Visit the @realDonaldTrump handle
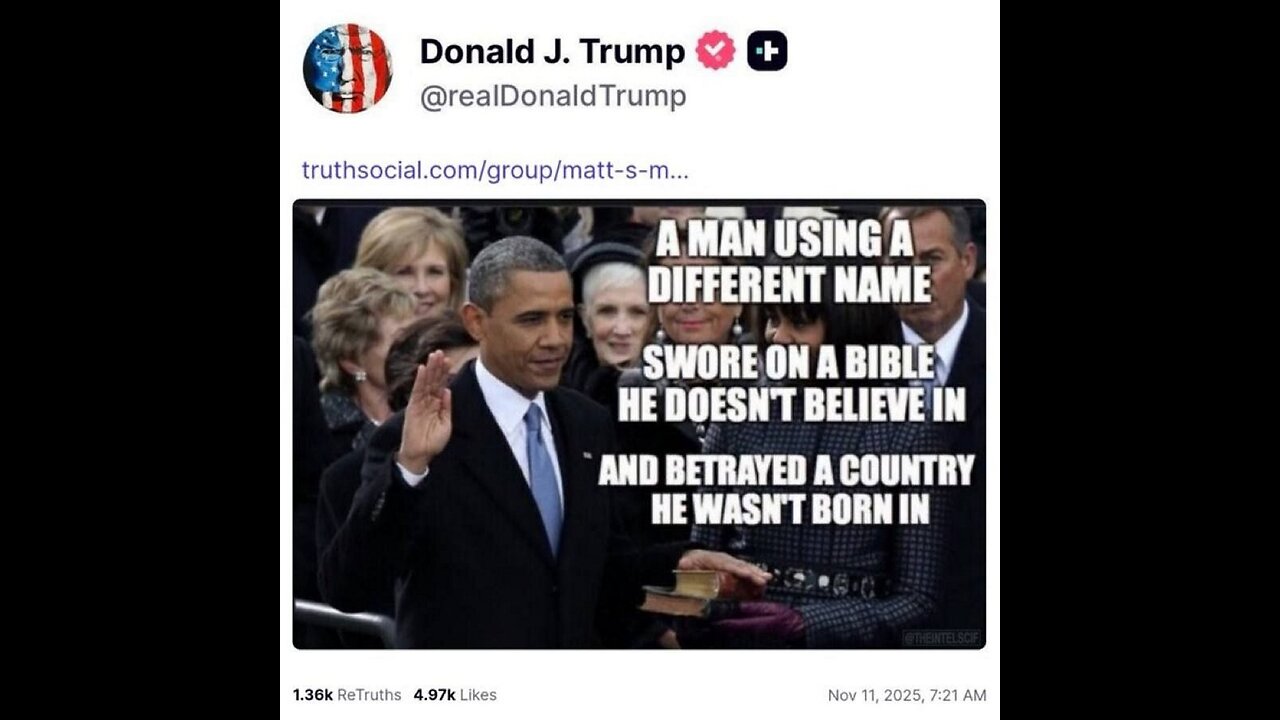Viewport: 1280px width, 720px height. [x=553, y=96]
